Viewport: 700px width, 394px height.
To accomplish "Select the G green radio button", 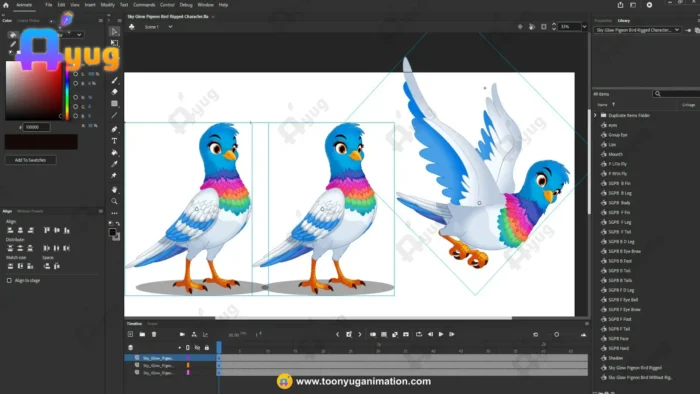I will coord(75,107).
